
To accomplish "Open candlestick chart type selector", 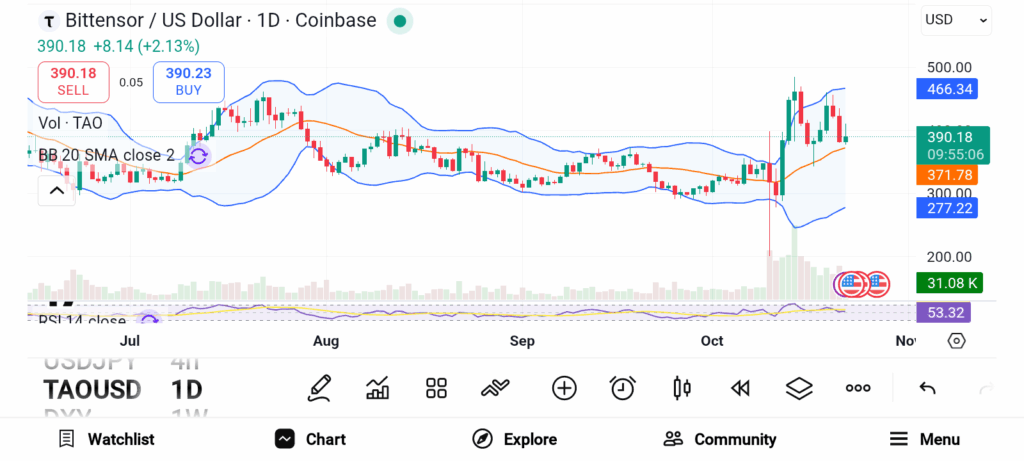I will click(x=682, y=388).
